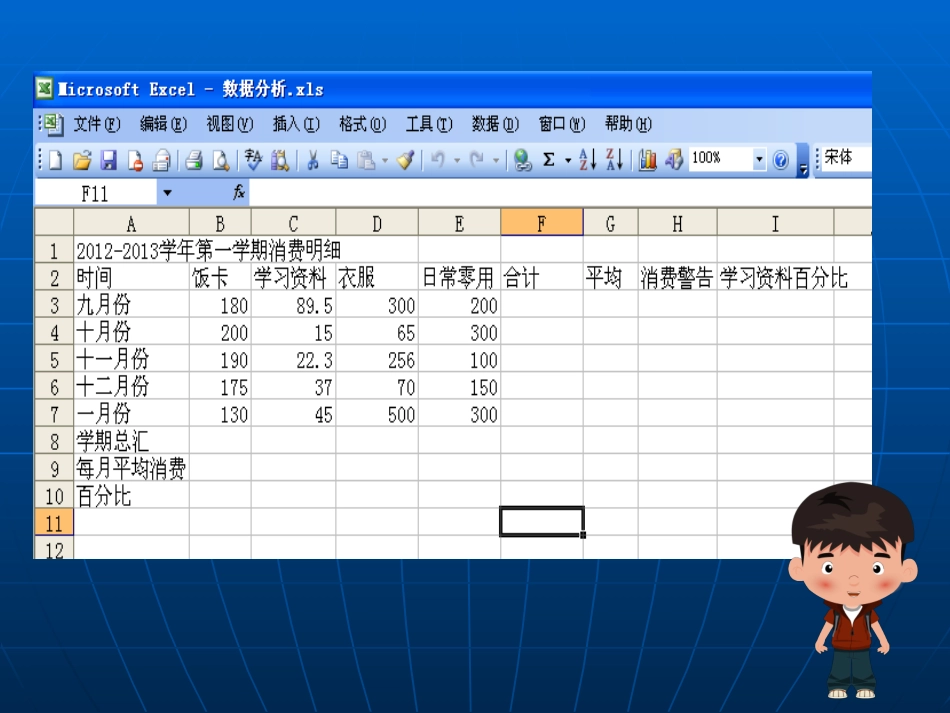The image size is (950, 713).
Task: Select cell containing 百分比 in row 10
Action: coord(131,495)
